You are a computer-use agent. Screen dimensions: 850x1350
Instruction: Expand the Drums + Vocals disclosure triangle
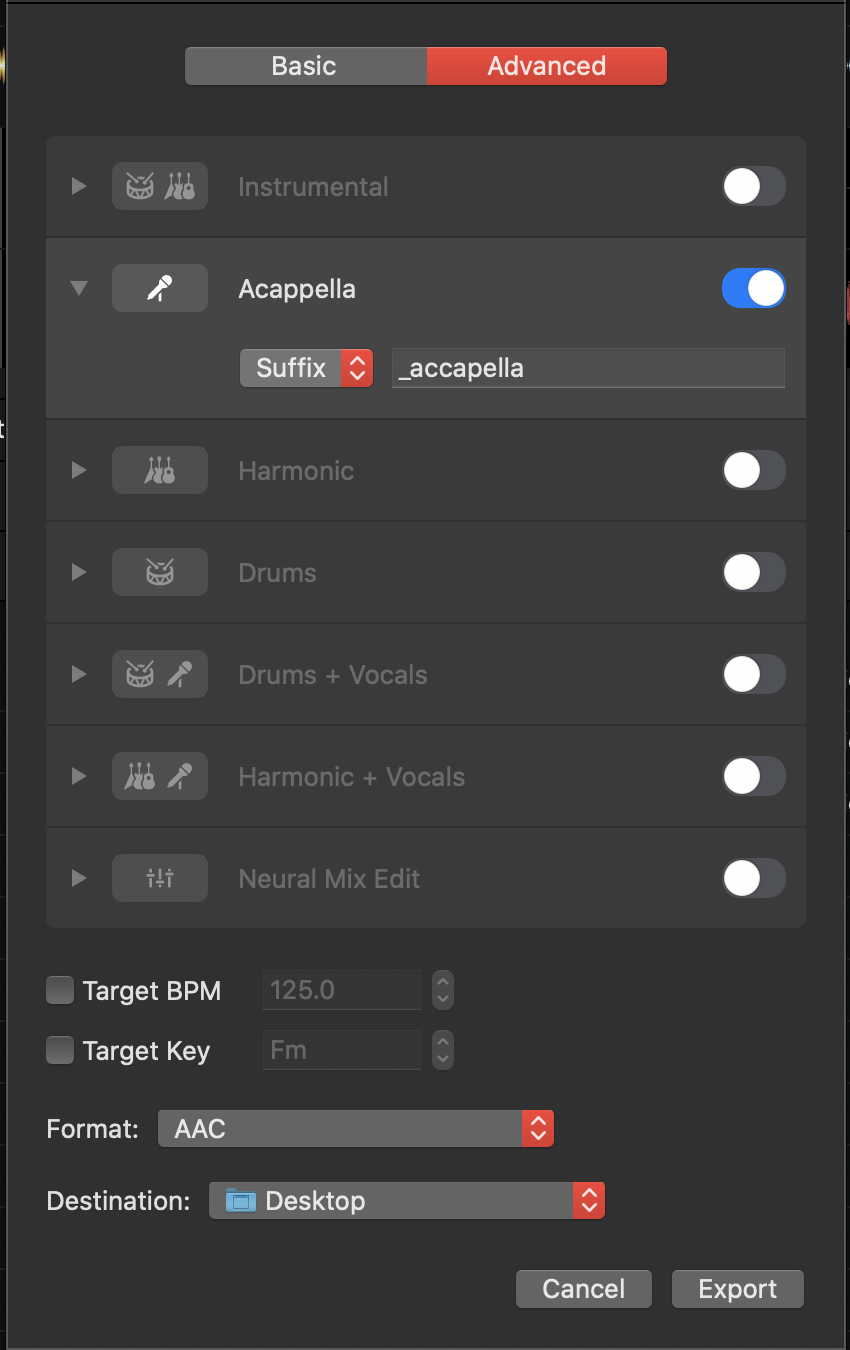coord(79,674)
